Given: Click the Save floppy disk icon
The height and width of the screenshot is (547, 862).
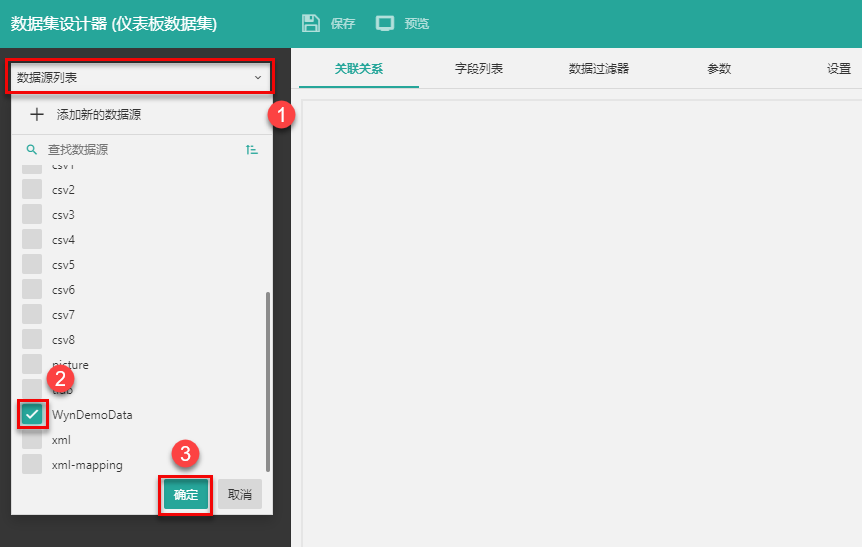Looking at the screenshot, I should click(311, 23).
